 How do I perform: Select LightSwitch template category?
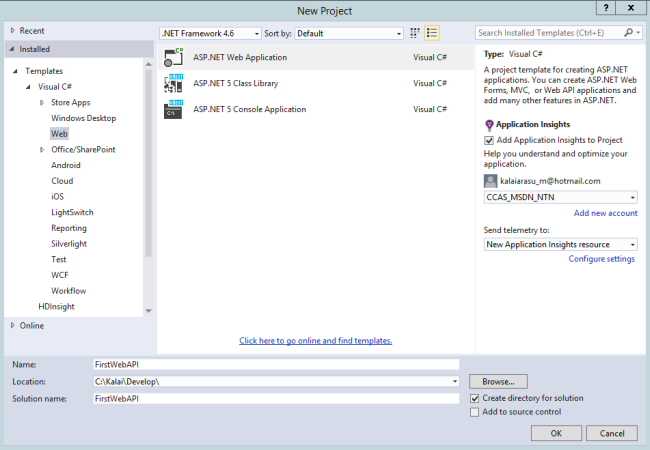[72, 213]
